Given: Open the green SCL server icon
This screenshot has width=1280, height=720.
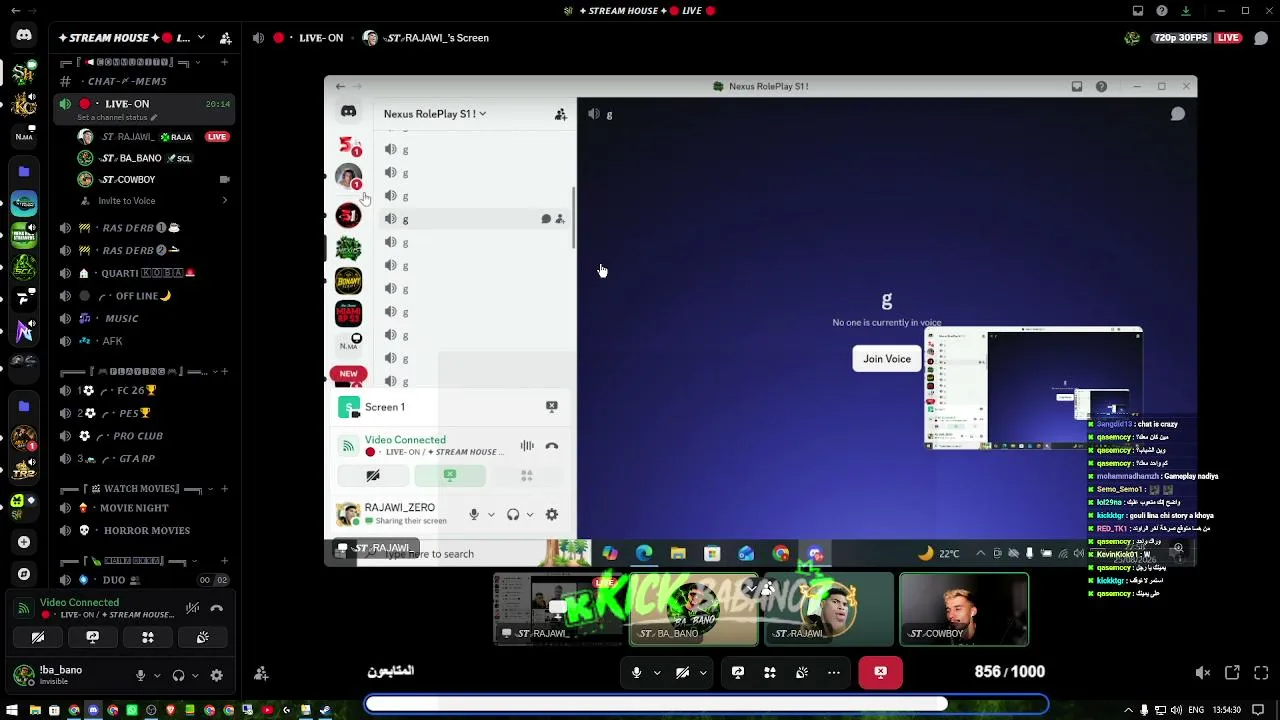Looking at the screenshot, I should click(24, 268).
